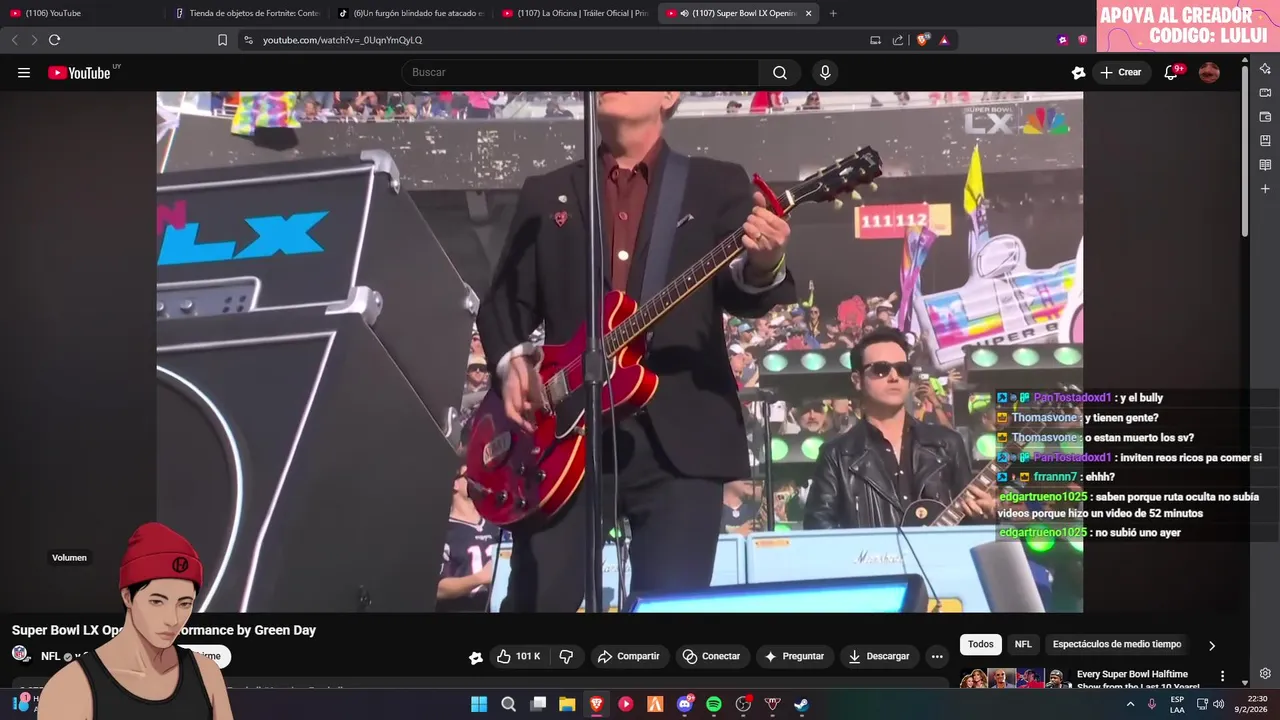This screenshot has height=720, width=1280.
Task: Select the NFL filter chip
Action: (x=1023, y=644)
